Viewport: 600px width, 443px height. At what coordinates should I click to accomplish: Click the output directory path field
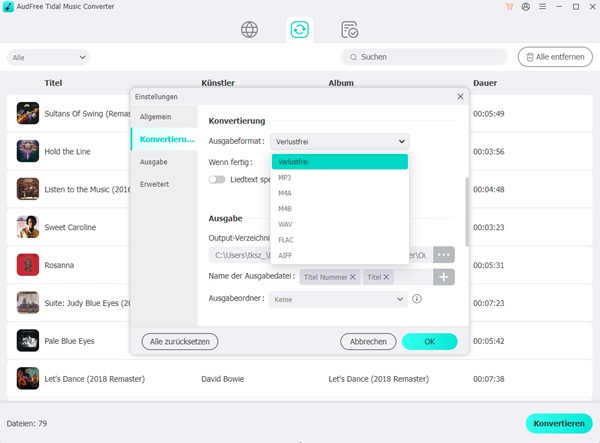(321, 255)
